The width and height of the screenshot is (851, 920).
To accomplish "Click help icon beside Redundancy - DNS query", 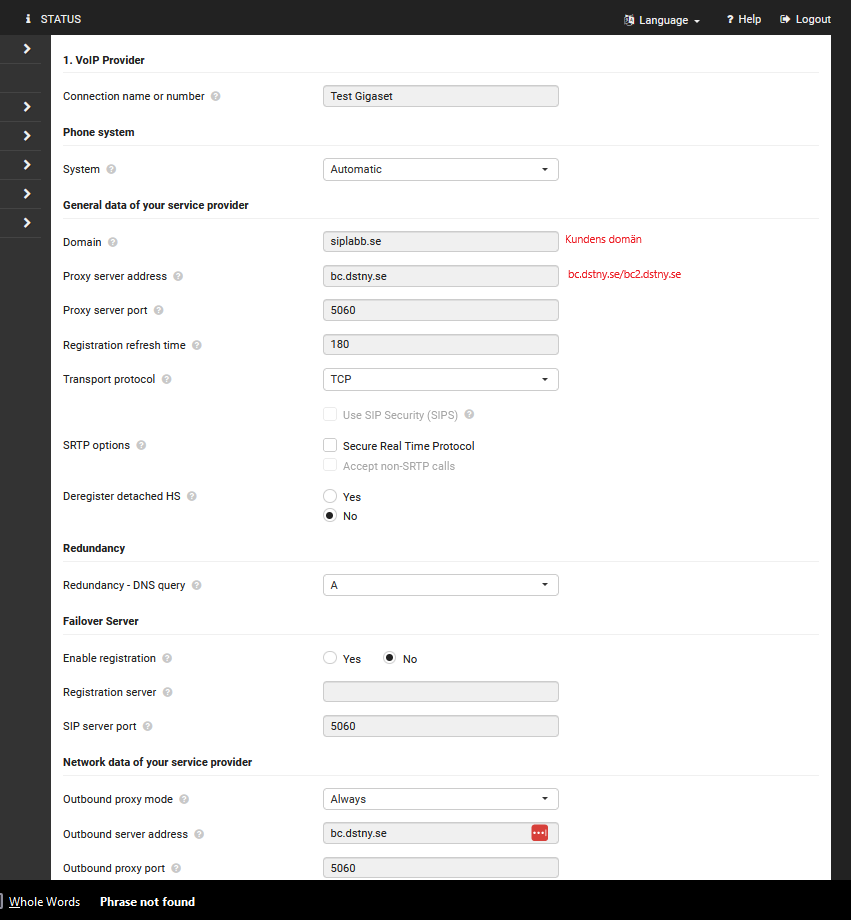I will pyautogui.click(x=196, y=585).
